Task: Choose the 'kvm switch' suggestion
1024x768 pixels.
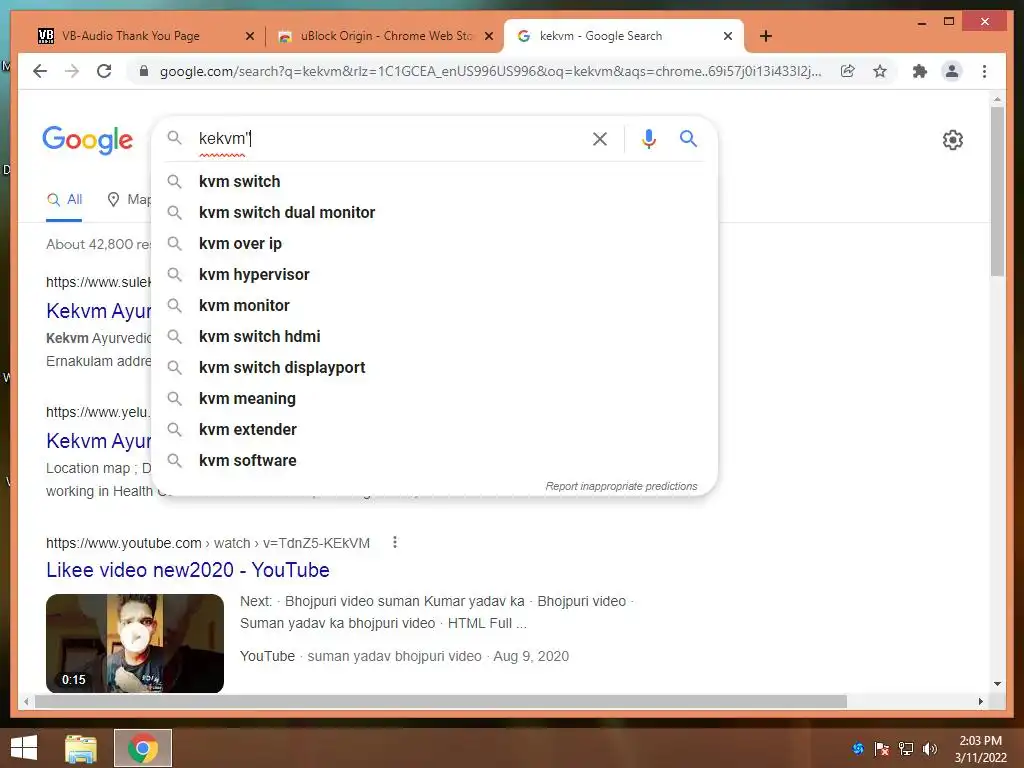Action: click(434, 182)
